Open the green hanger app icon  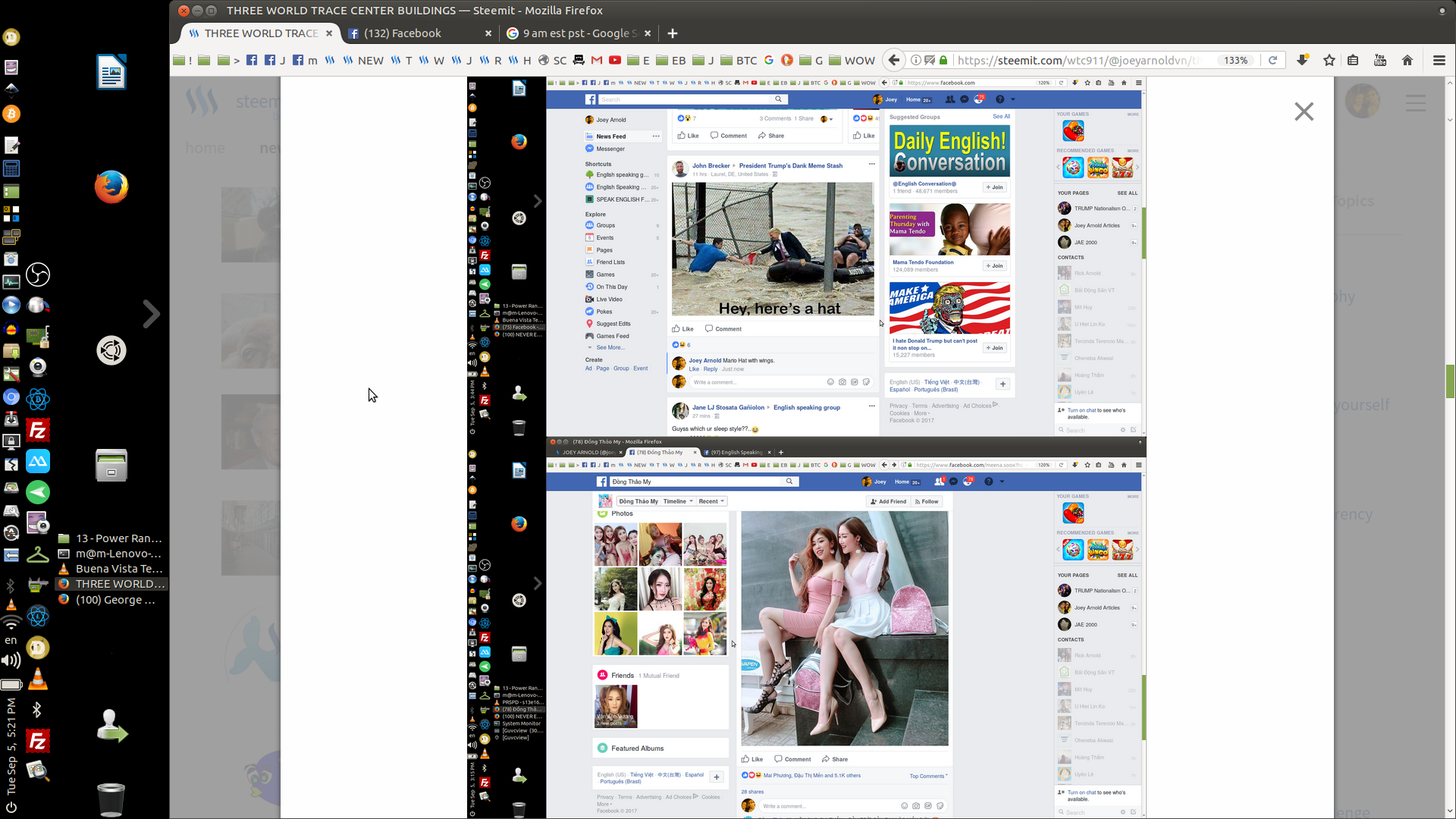38,554
